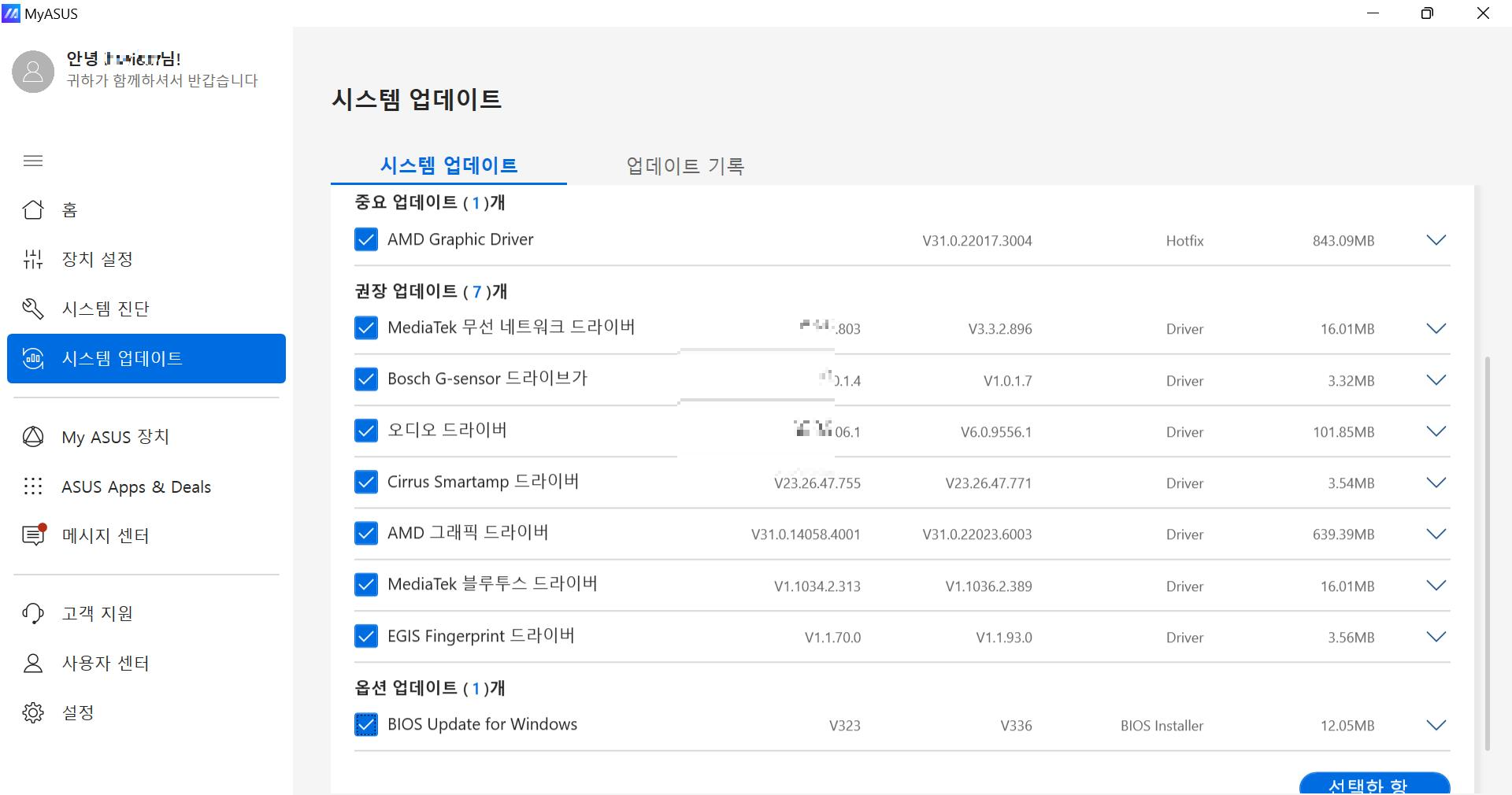This screenshot has height=795, width=1512.
Task: Expand EGIS Fingerprint driver details
Action: (x=1436, y=637)
